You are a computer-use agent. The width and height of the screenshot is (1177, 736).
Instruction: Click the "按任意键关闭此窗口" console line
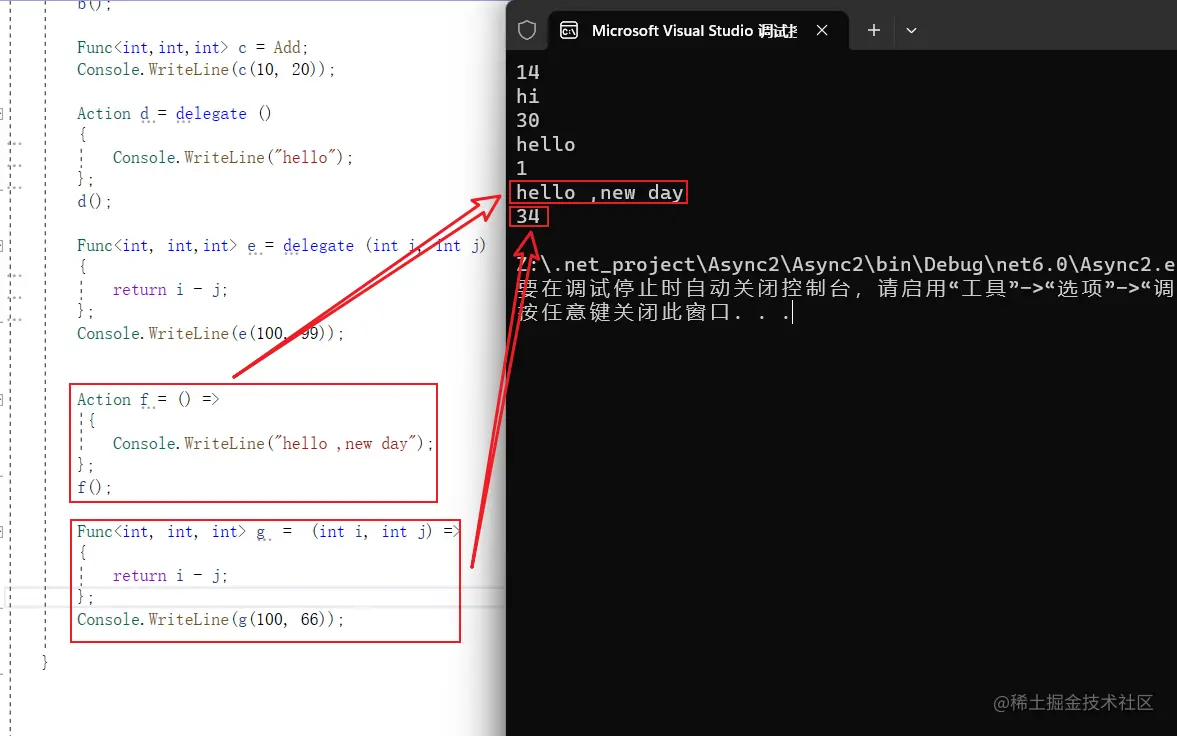(x=653, y=312)
